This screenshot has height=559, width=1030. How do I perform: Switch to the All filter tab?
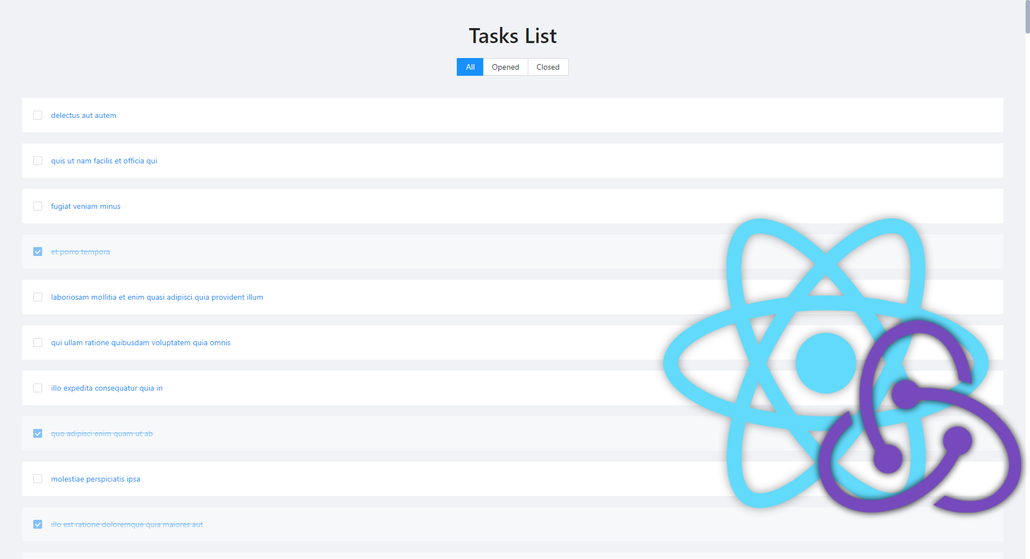click(x=470, y=67)
